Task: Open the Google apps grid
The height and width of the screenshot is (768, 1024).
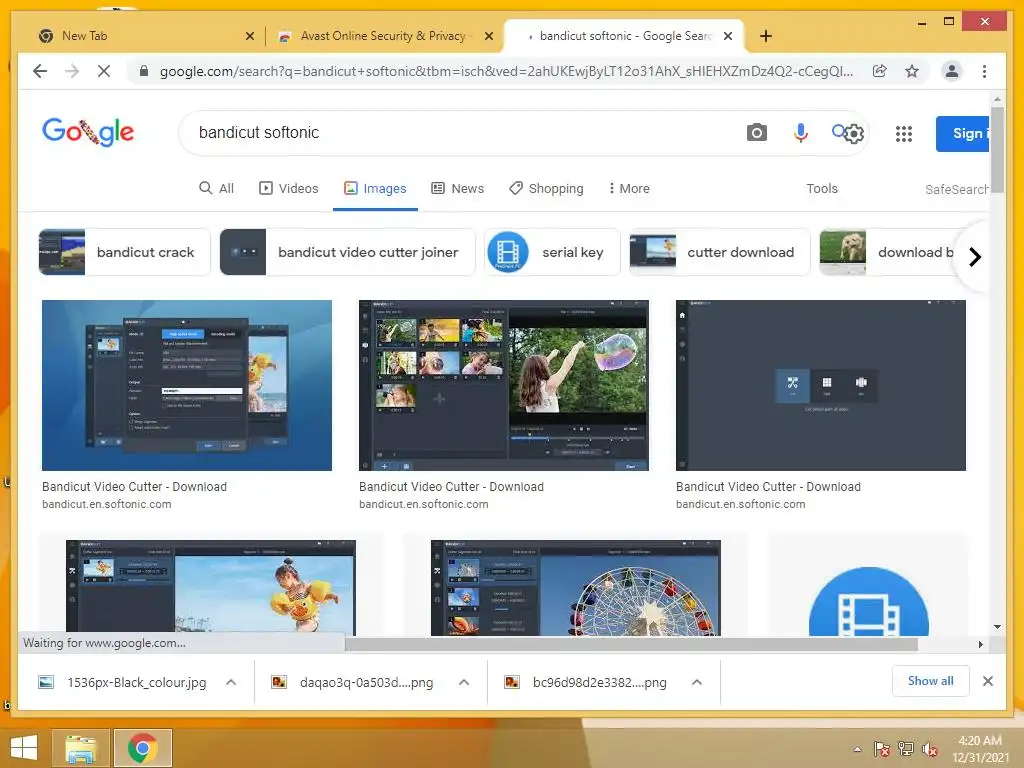Action: pos(904,134)
